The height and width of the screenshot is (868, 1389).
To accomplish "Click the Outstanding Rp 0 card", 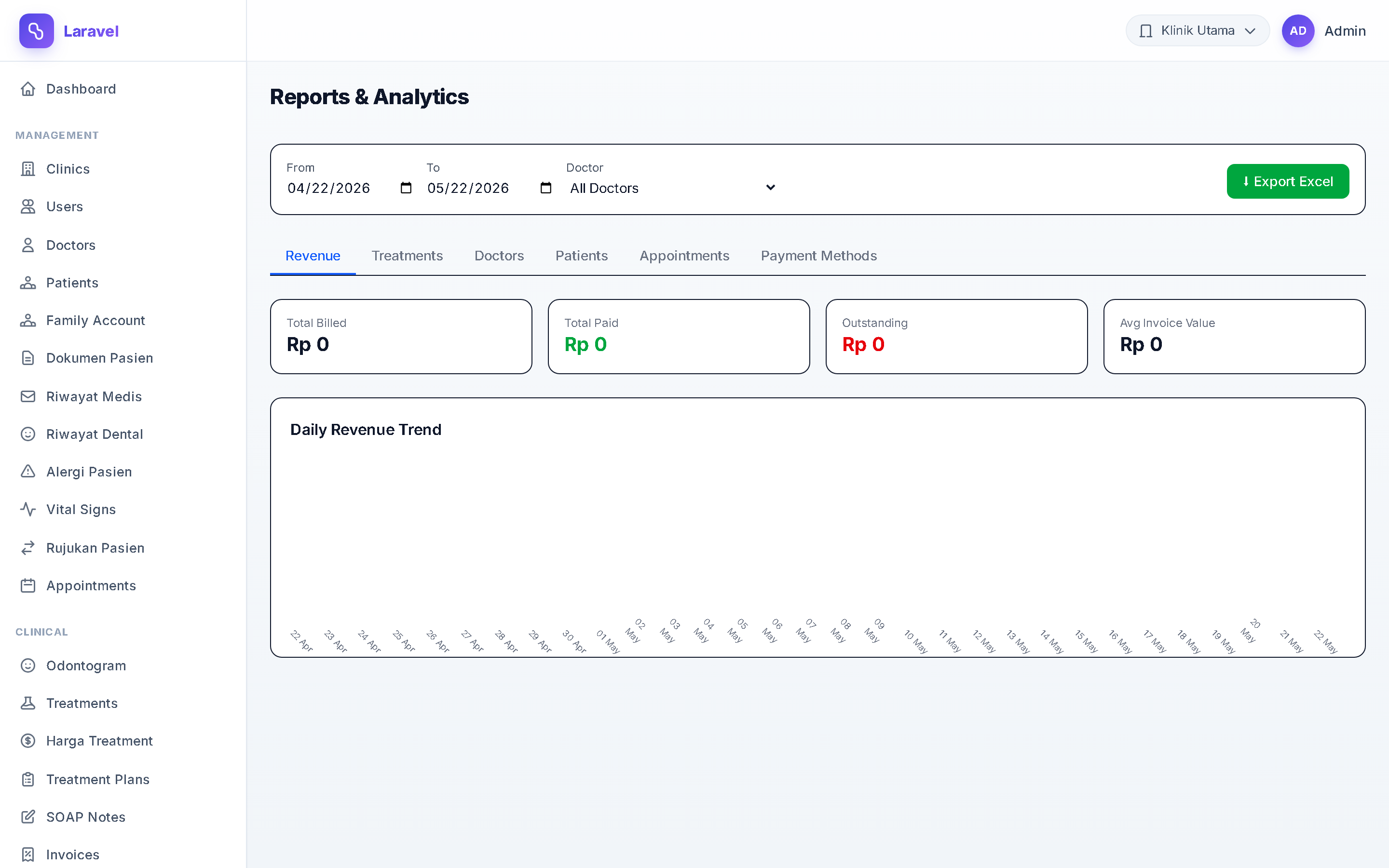I will 957,337.
